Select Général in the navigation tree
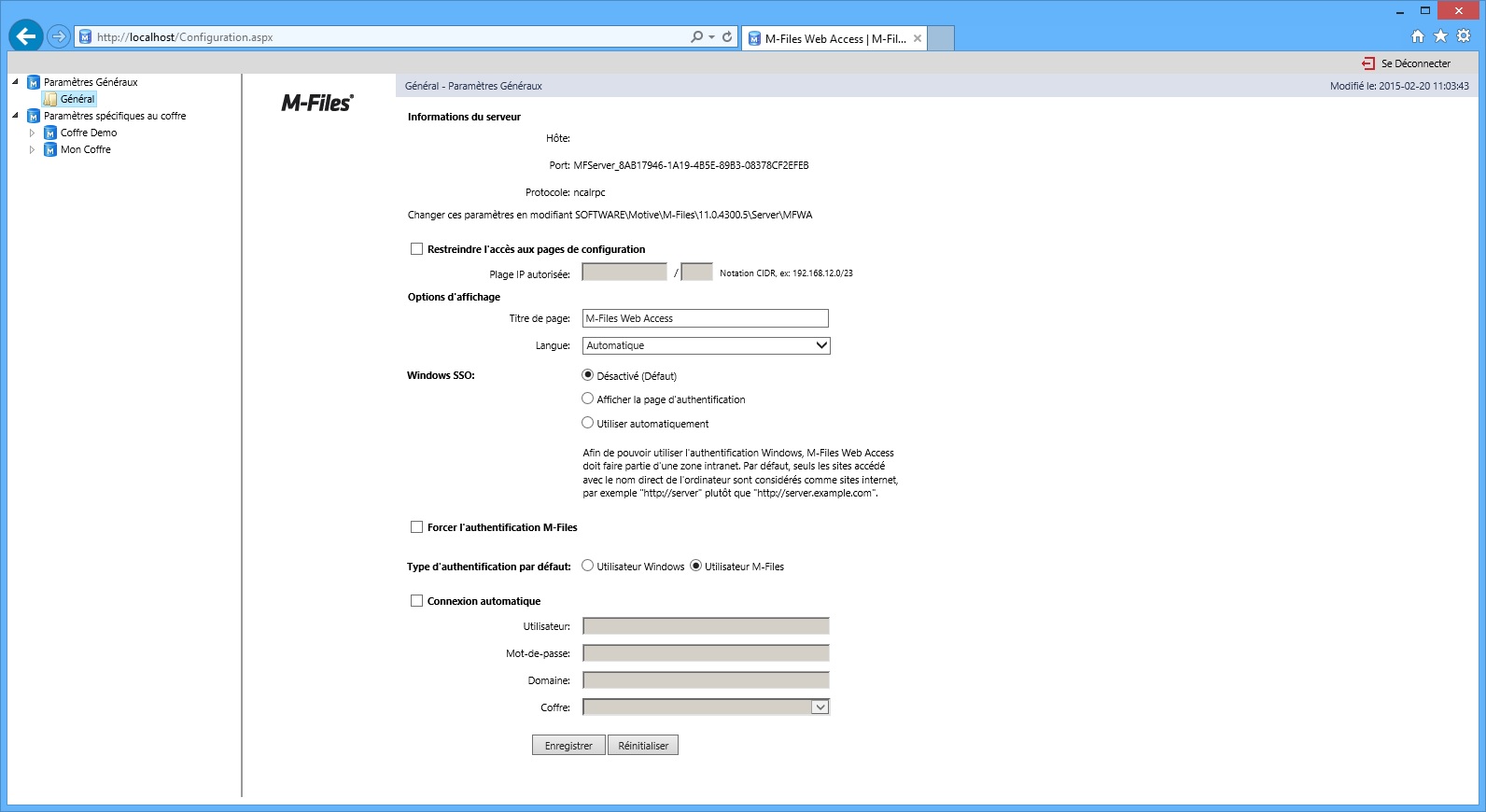 click(x=77, y=99)
